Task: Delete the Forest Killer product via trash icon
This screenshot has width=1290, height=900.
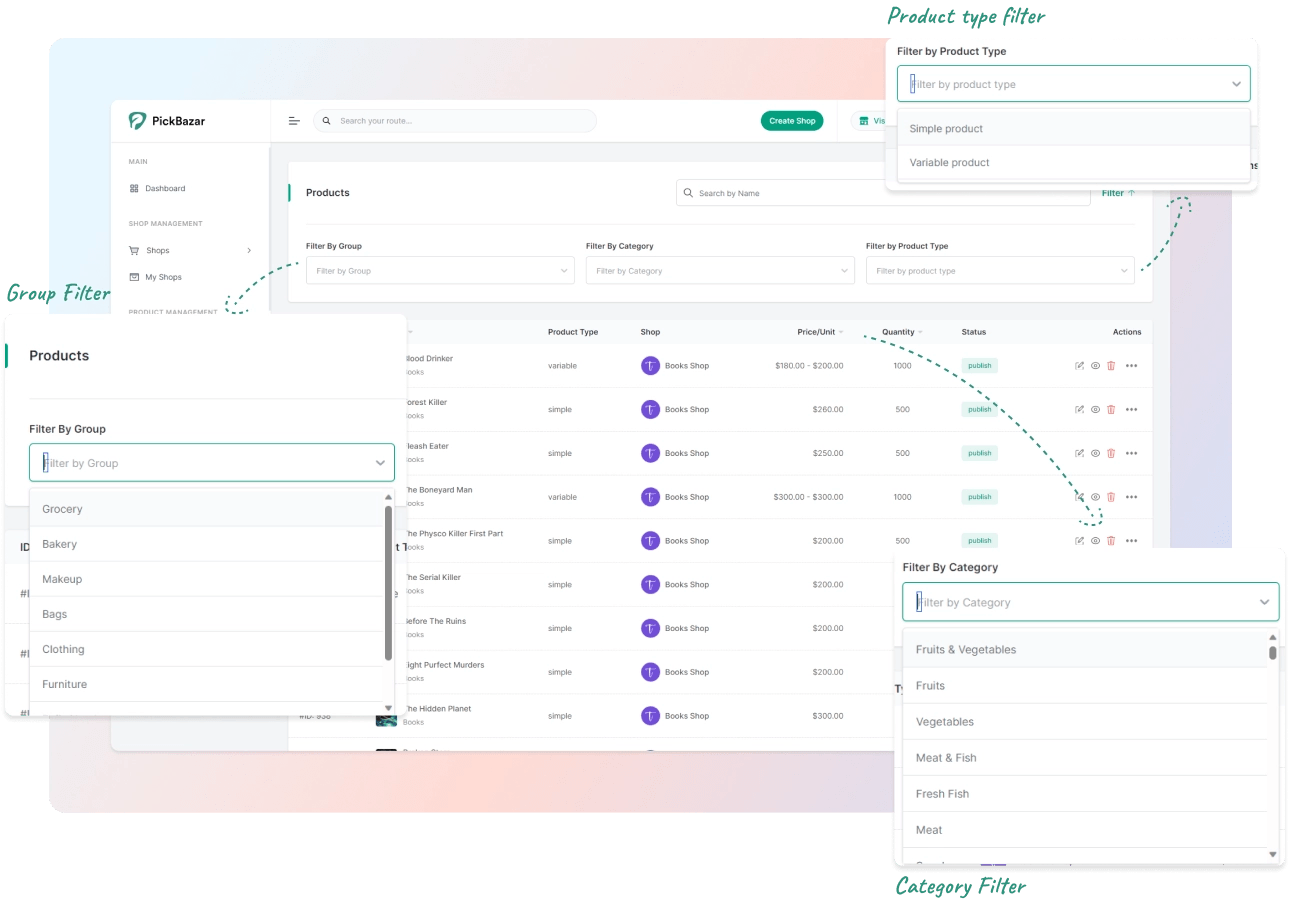Action: pyautogui.click(x=1111, y=410)
